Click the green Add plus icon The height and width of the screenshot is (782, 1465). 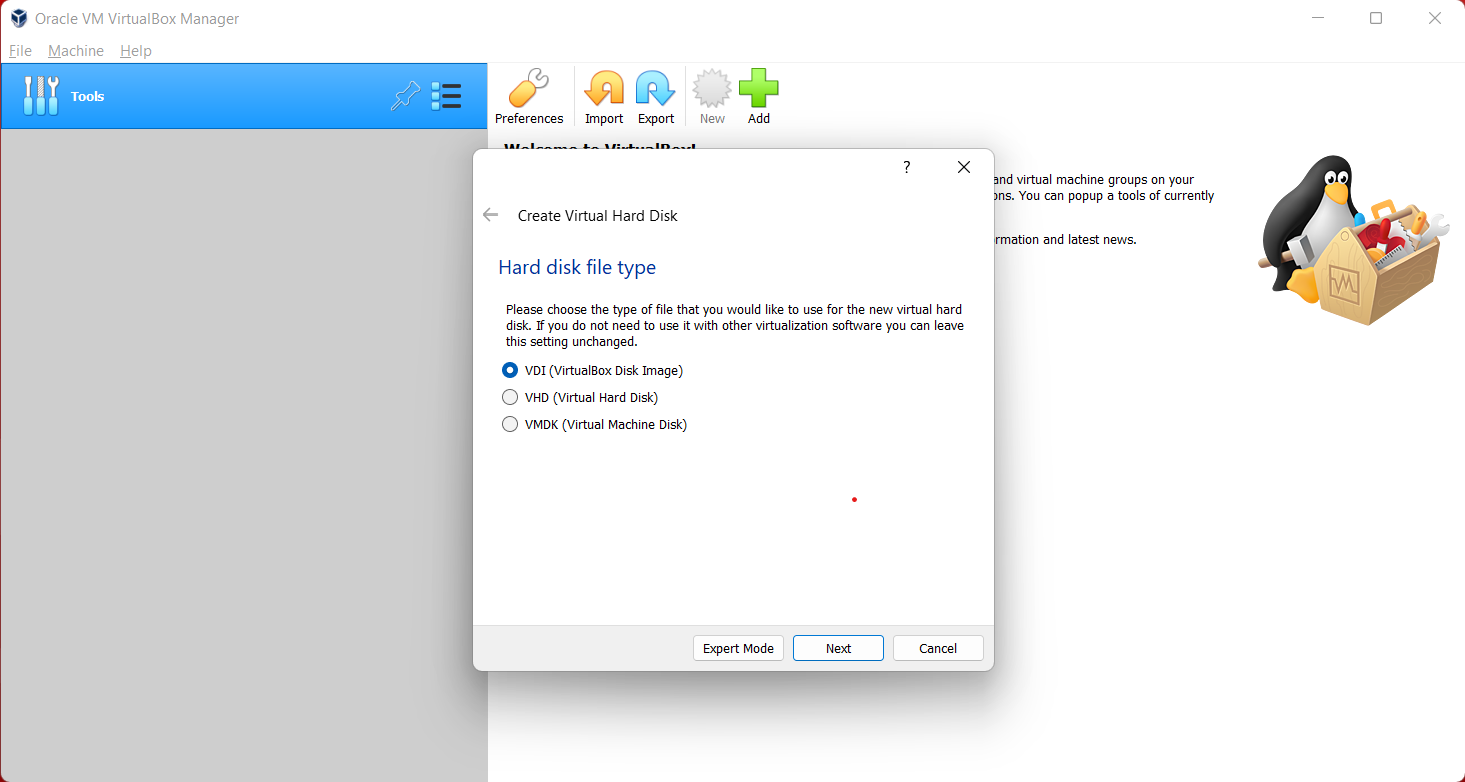click(x=759, y=90)
